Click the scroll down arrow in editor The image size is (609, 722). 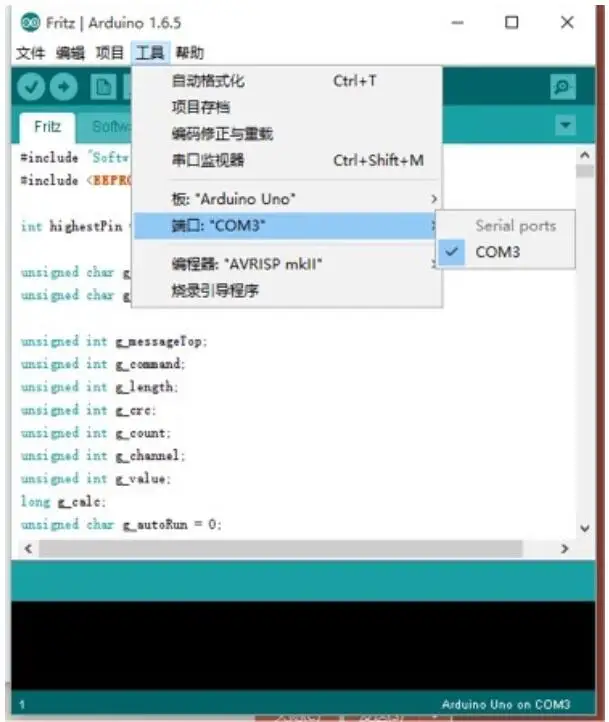coord(585,528)
